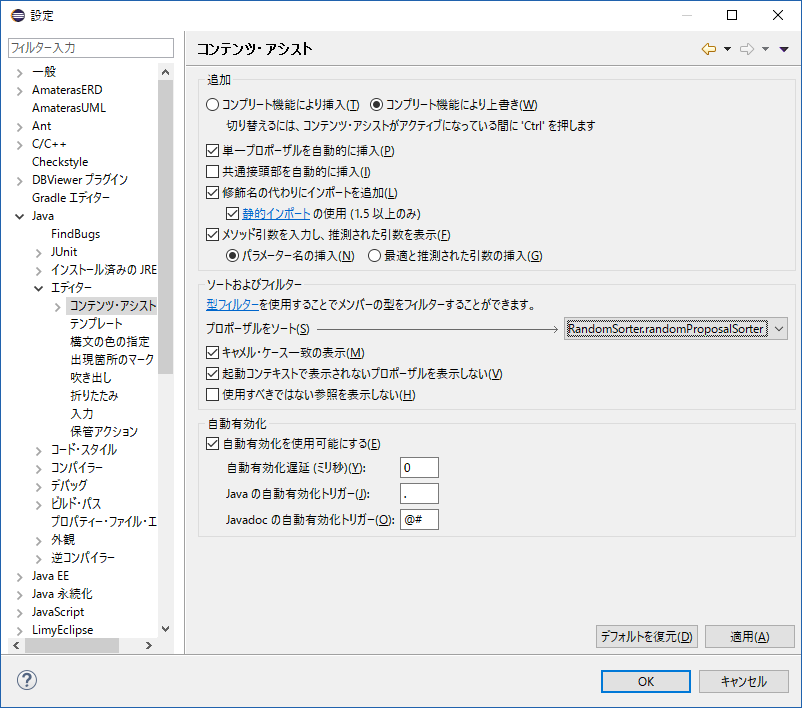Toggle 単一プロポーザルを自動的に挿入 checkbox
Viewport: 802px width, 708px height.
[212, 151]
